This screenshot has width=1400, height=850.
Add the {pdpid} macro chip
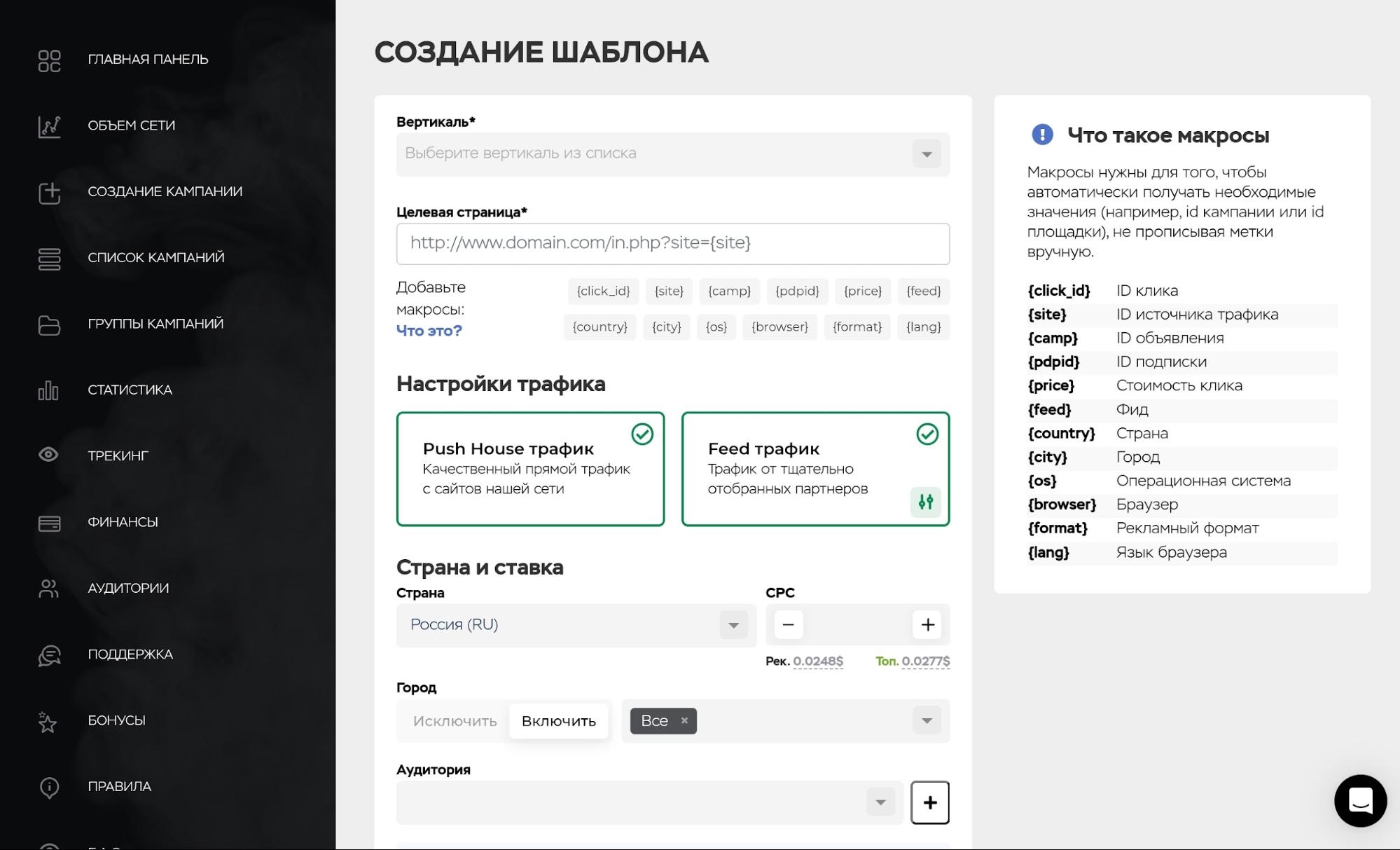pyautogui.click(x=797, y=291)
